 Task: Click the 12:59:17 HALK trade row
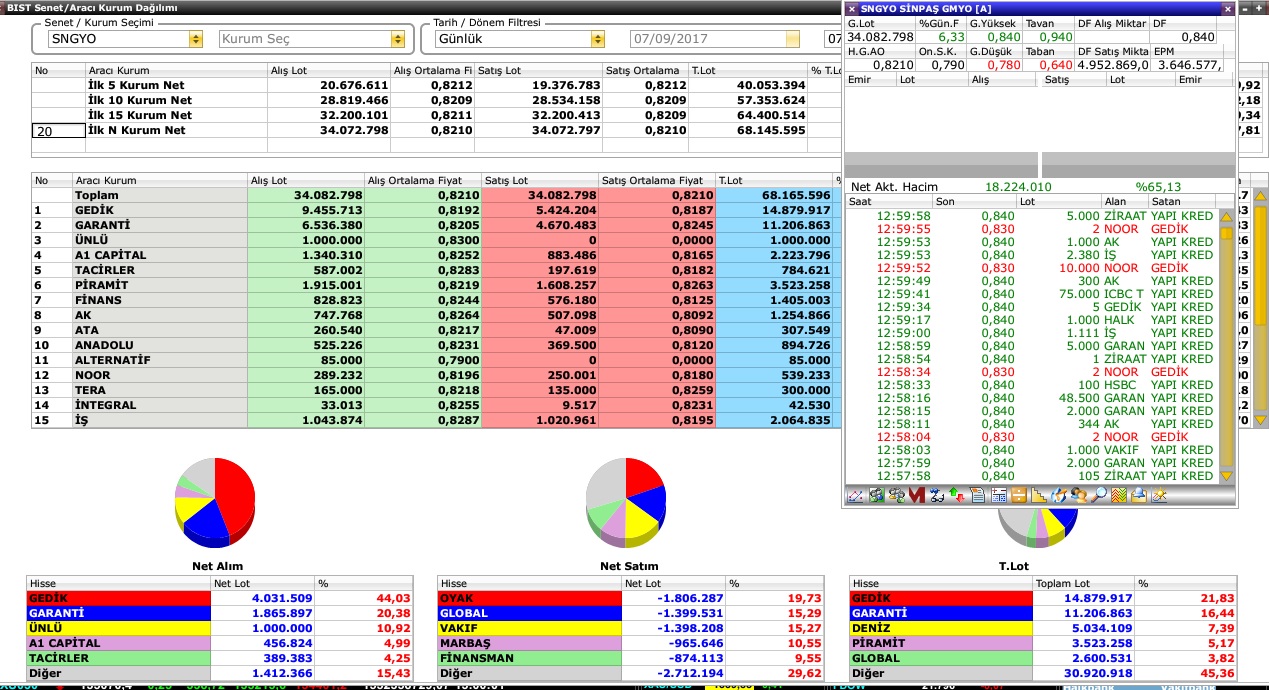click(1032, 320)
